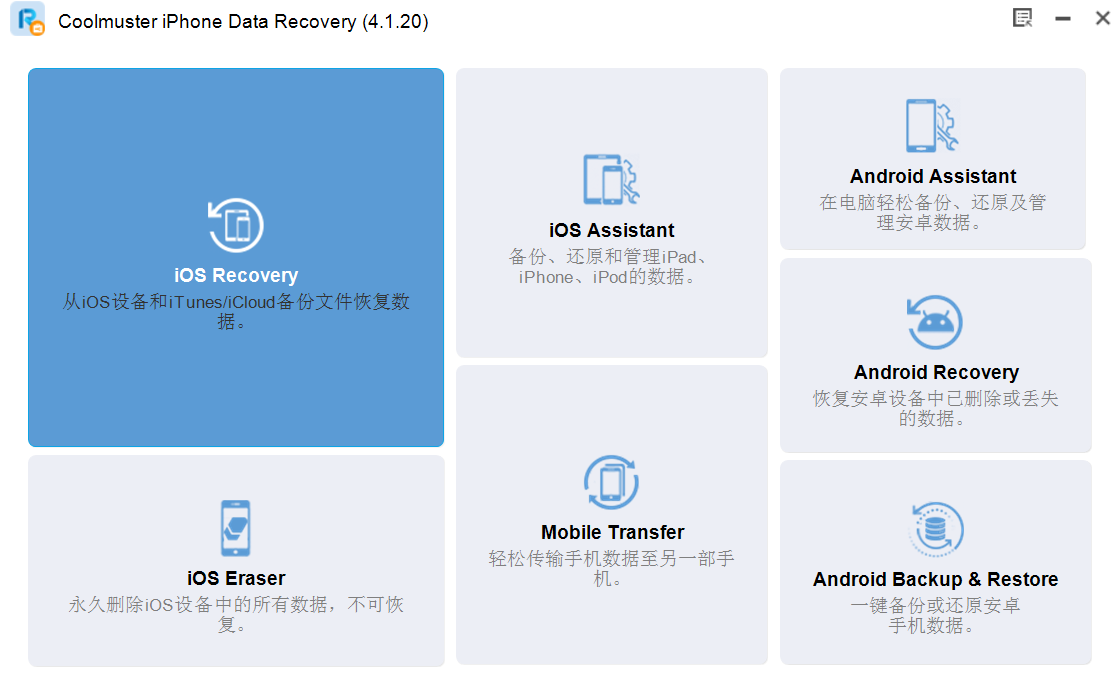Click the Android Assistant phone-wrench icon
1115x673 pixels.
[932, 126]
